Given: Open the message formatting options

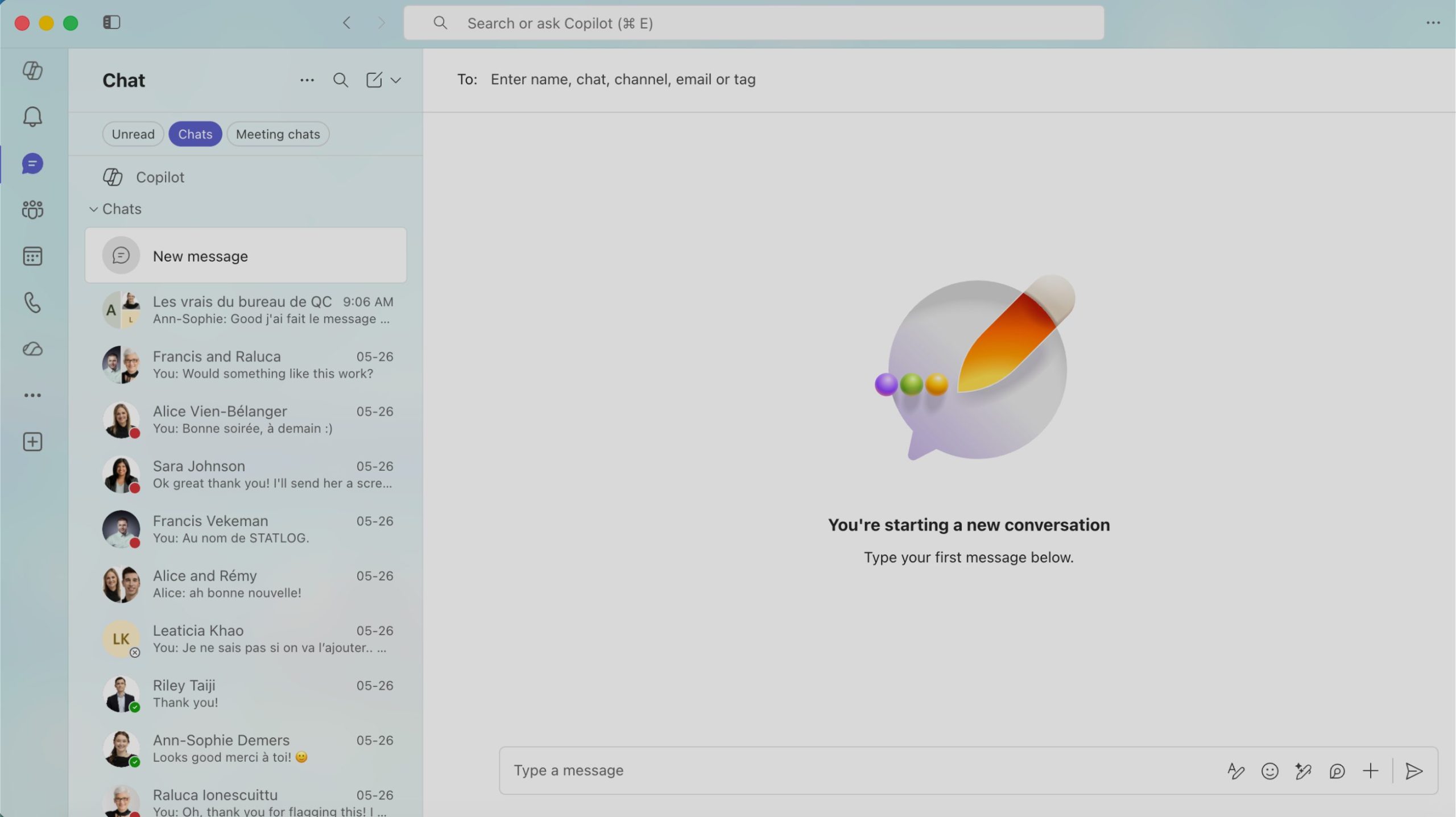Looking at the screenshot, I should [x=1235, y=771].
